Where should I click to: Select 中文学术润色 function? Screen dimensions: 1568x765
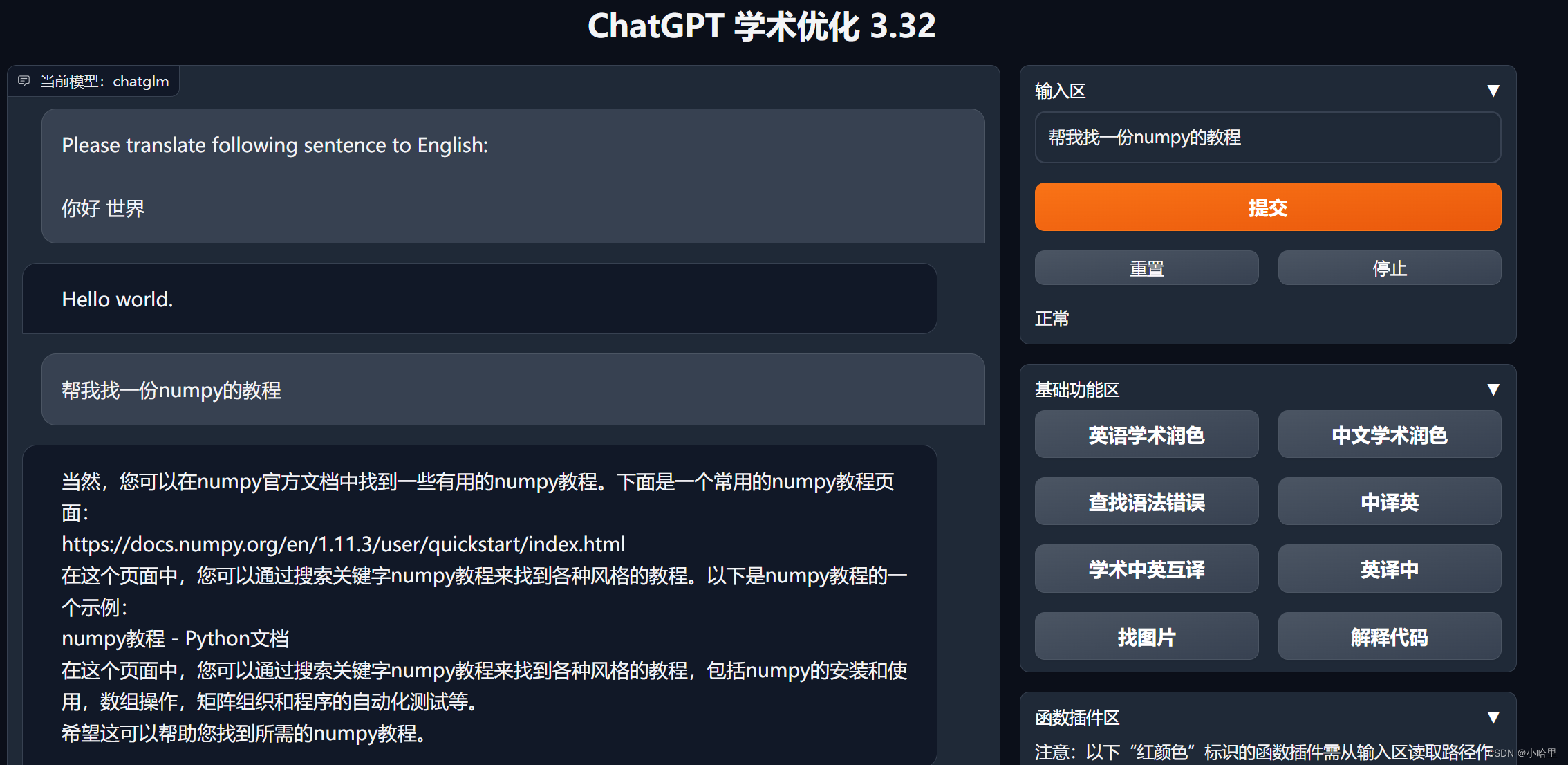[1389, 434]
